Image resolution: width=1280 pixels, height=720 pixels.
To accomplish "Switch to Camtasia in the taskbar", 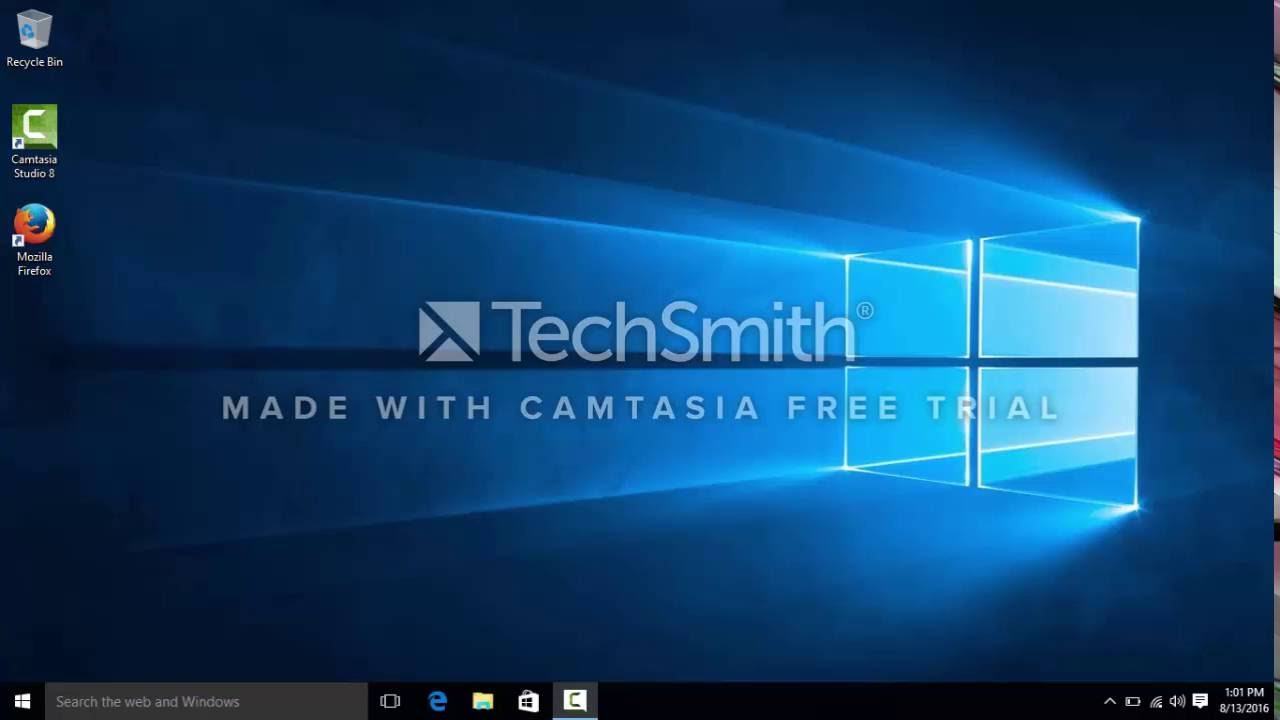I will coord(575,701).
